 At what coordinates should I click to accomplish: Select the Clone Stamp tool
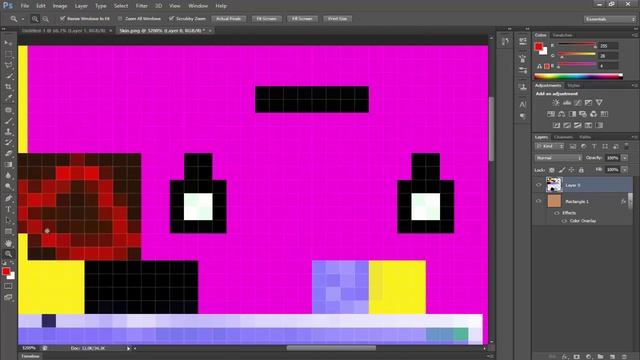coord(8,132)
